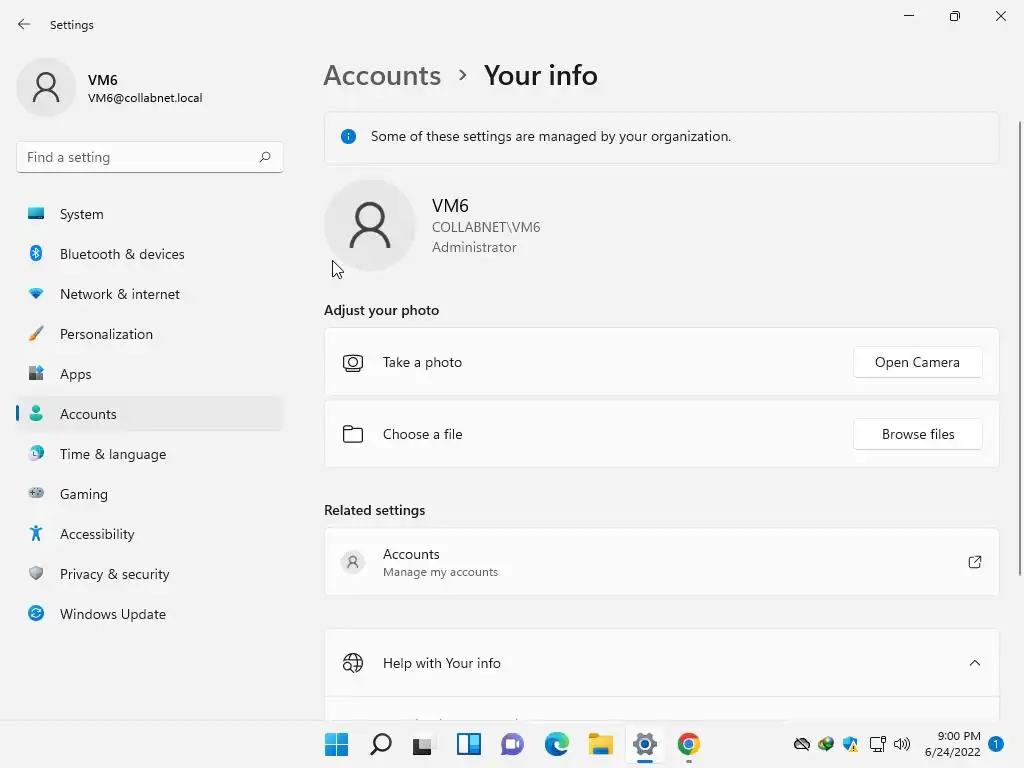Click the large VM6 profile avatar
1024x768 pixels.
[370, 225]
